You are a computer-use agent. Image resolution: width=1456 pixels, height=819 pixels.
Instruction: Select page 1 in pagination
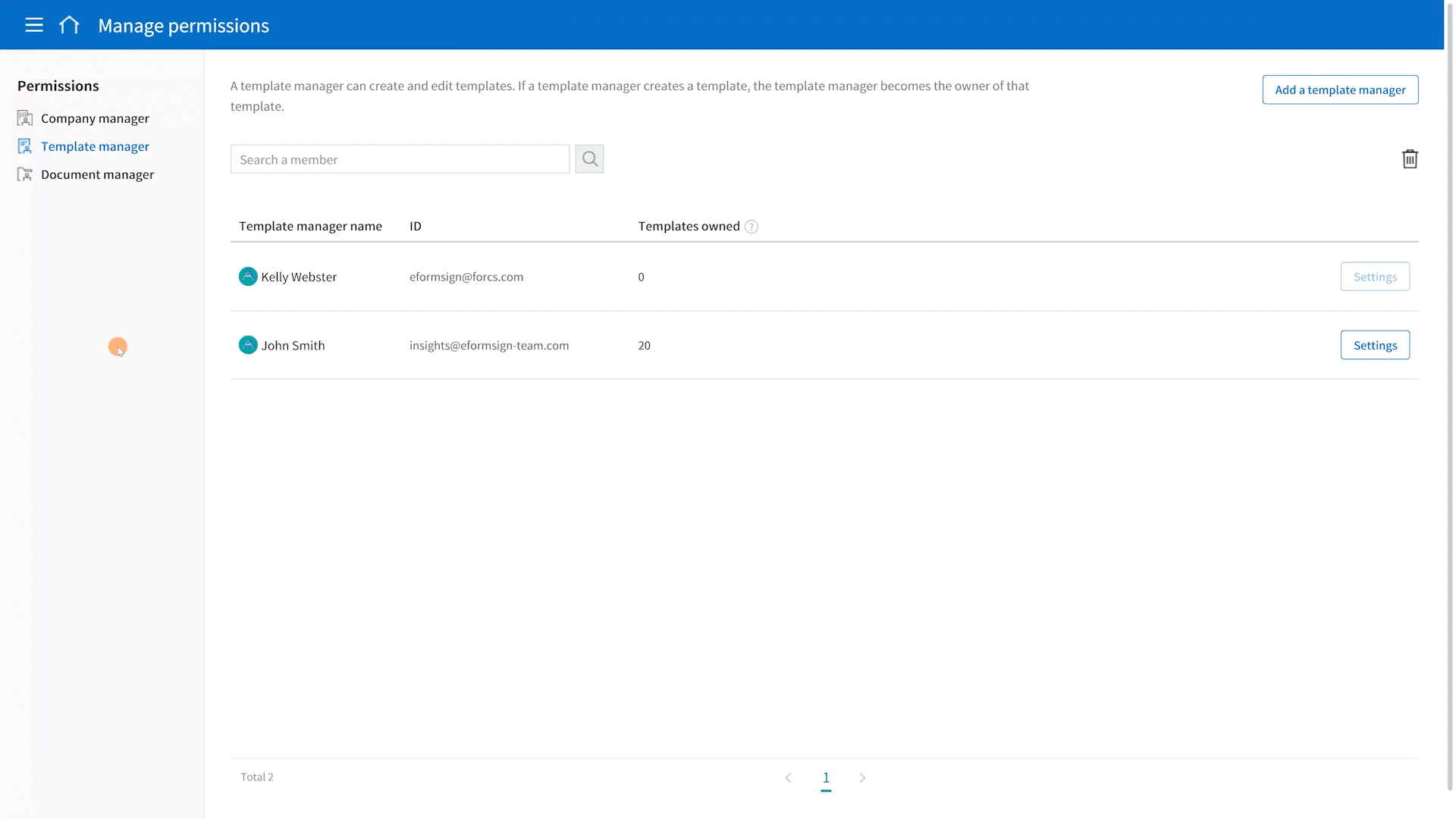(x=826, y=777)
